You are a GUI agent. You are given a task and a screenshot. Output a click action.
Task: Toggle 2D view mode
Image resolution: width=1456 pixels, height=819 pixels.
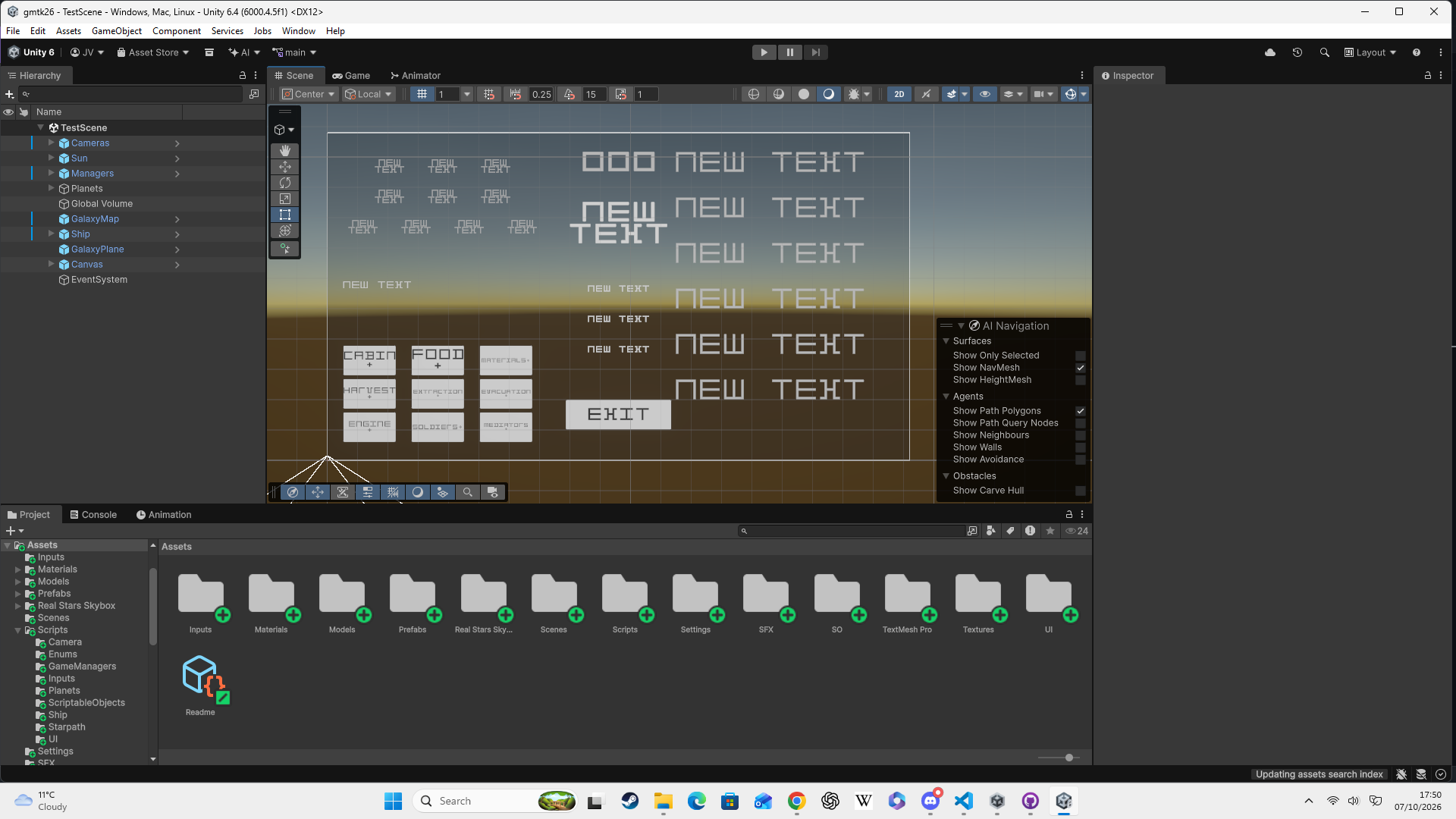(899, 94)
